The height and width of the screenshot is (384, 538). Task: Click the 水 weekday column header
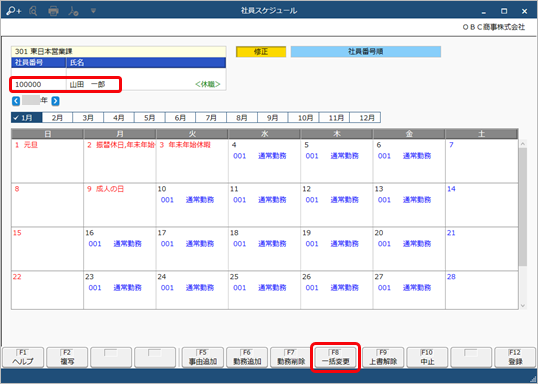[x=265, y=134]
